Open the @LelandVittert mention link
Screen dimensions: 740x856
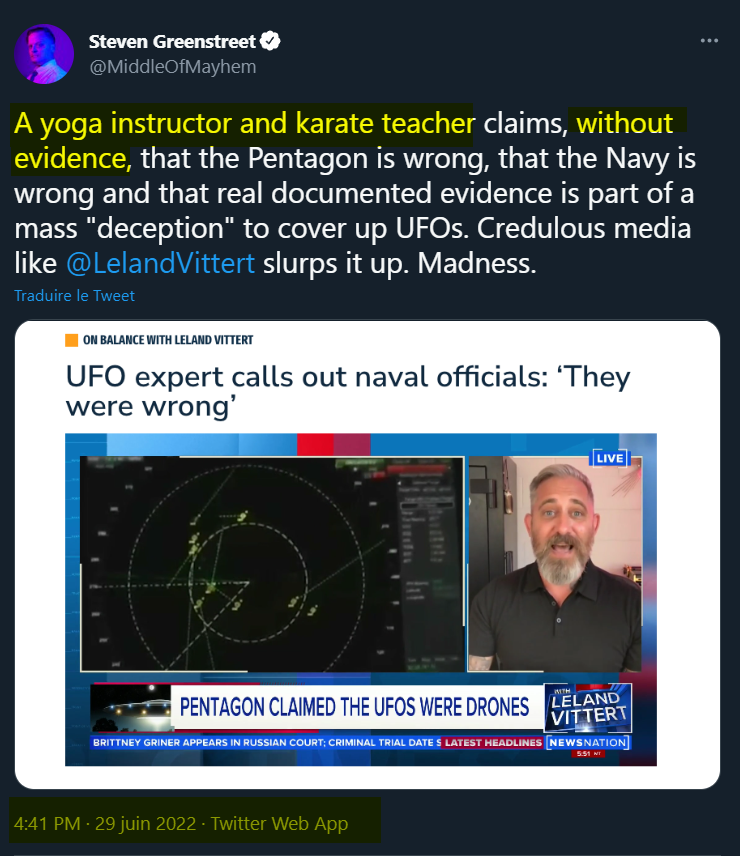click(x=160, y=263)
